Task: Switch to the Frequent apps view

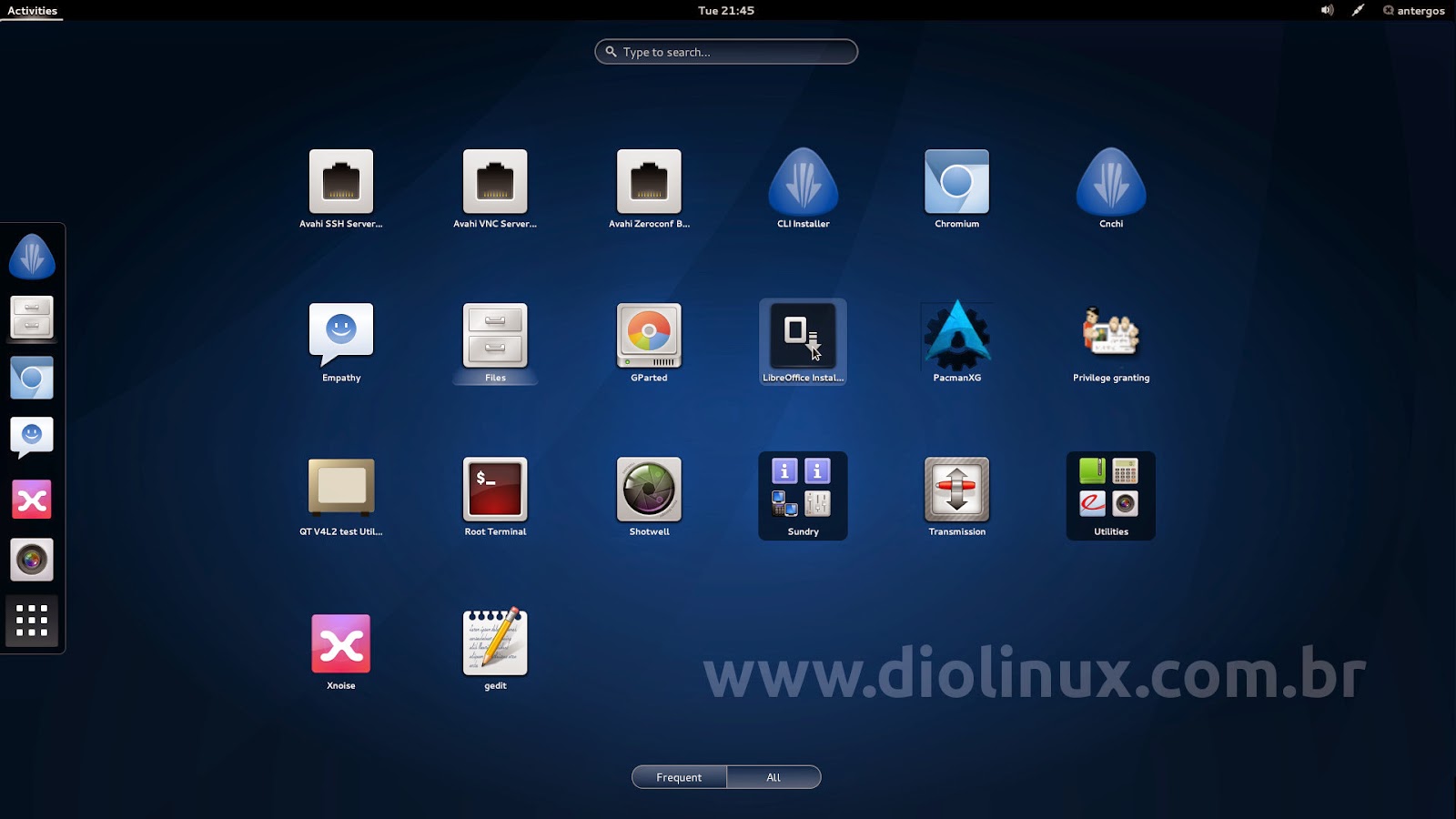Action: point(679,777)
